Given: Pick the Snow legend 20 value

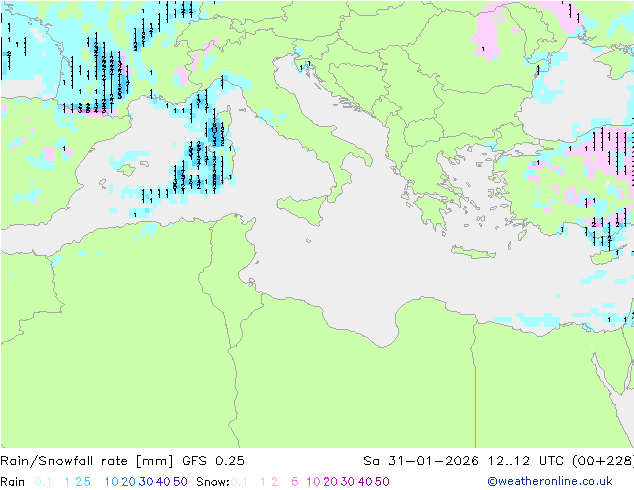Looking at the screenshot, I should tap(330, 482).
